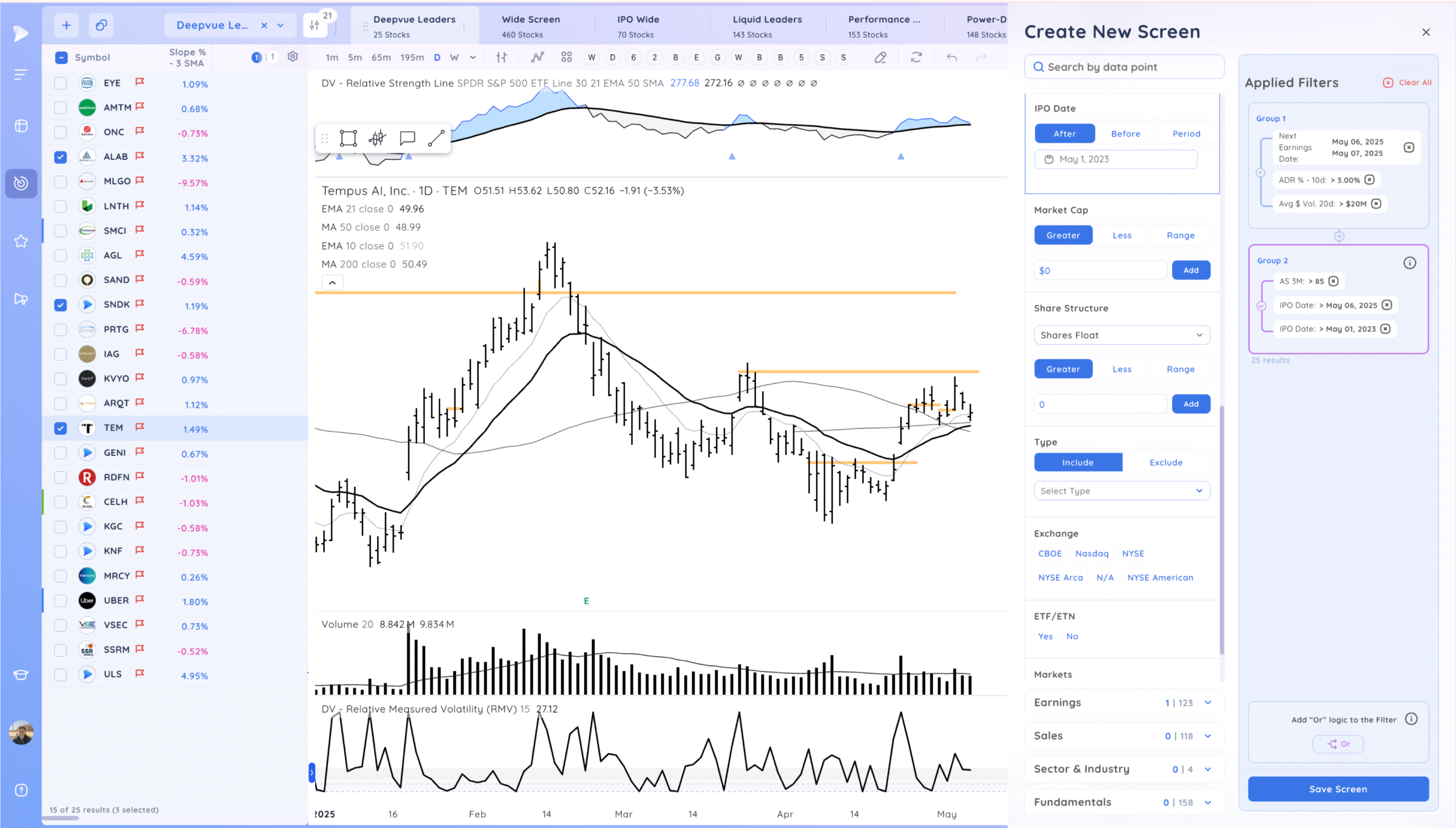Click the eraser icon in chart toolbar

880,57
